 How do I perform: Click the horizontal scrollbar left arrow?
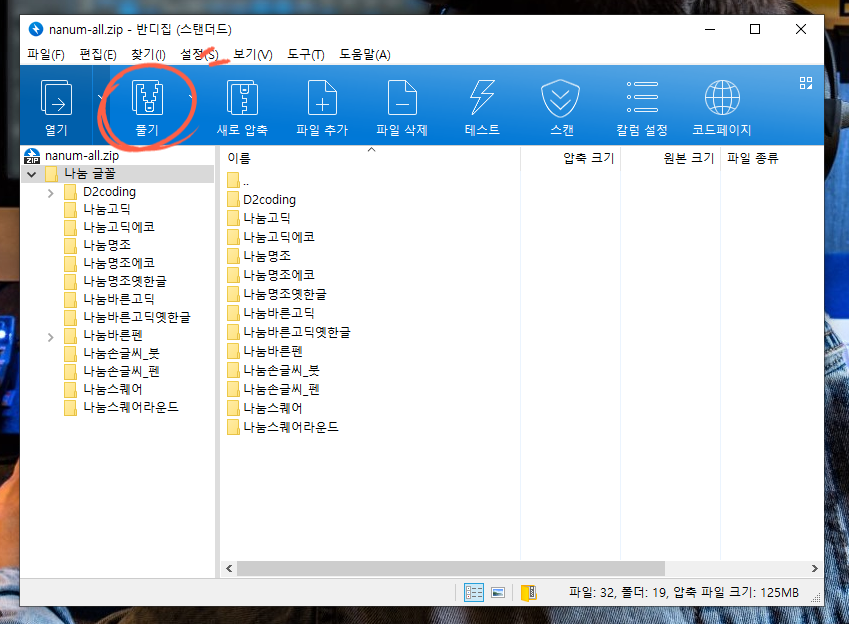229,568
